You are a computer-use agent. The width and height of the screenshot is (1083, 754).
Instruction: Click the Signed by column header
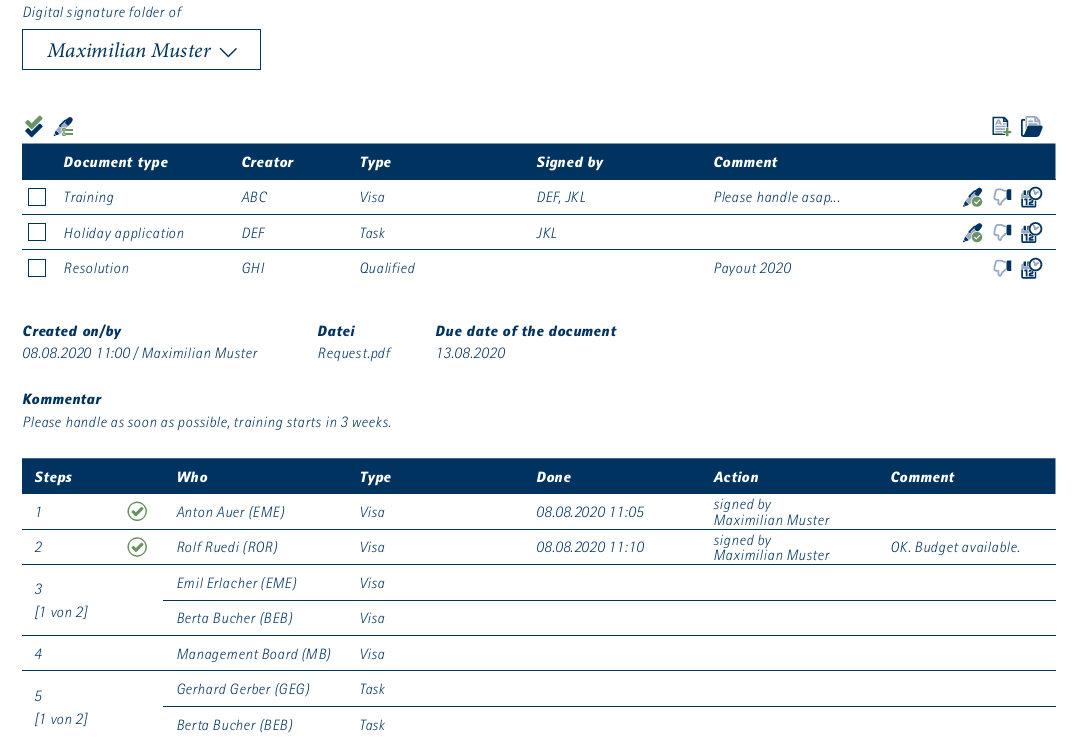coord(570,162)
